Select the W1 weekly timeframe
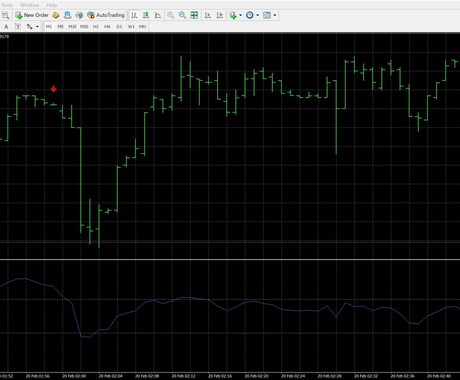460x380 pixels. (131, 27)
